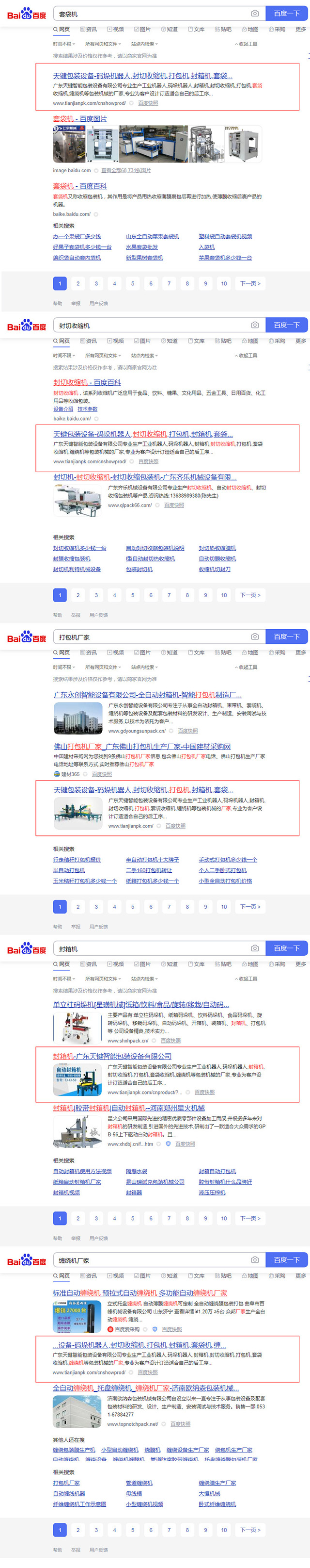310x1568 pixels.
Task: Click camera icon in 套袋机 search box
Action: pos(255,14)
